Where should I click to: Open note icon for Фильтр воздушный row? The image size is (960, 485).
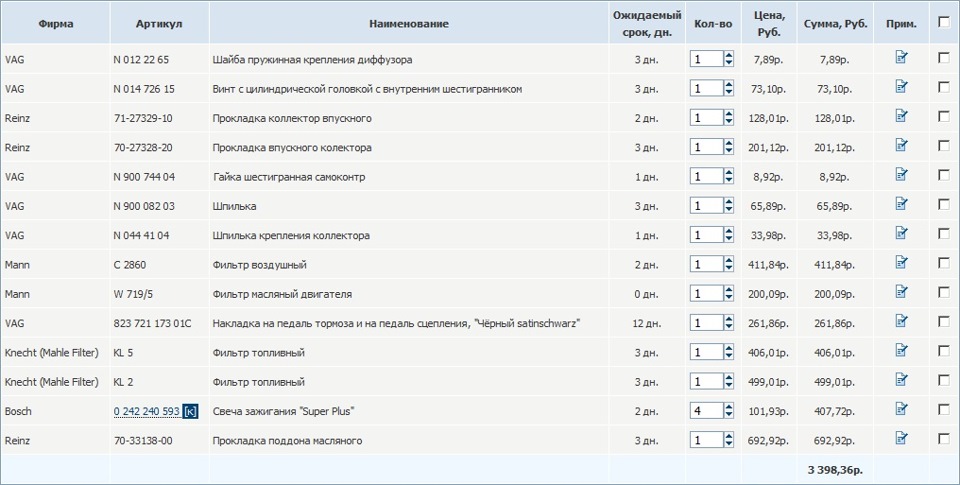(902, 263)
